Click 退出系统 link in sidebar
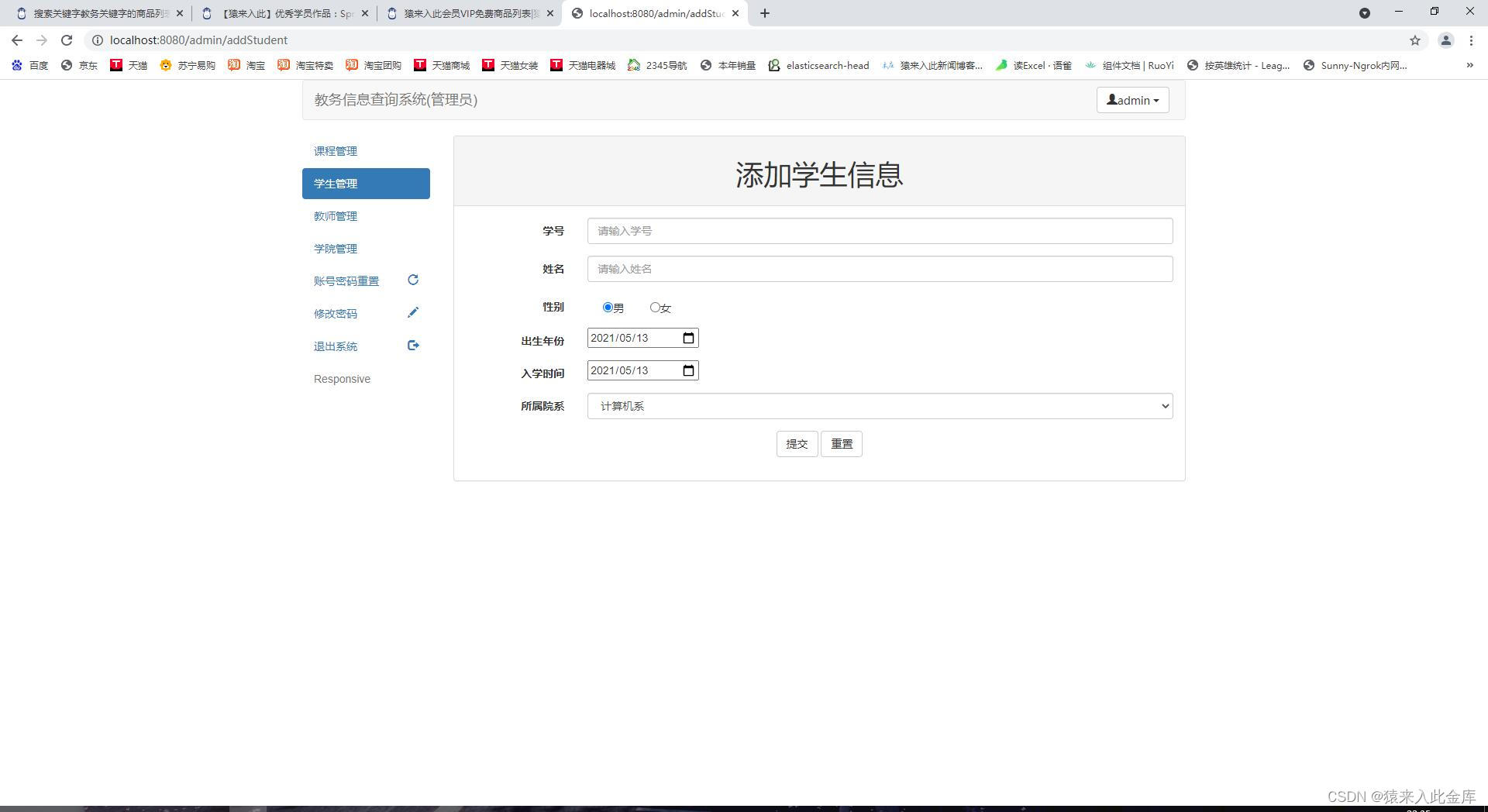This screenshot has height=812, width=1488. click(336, 346)
